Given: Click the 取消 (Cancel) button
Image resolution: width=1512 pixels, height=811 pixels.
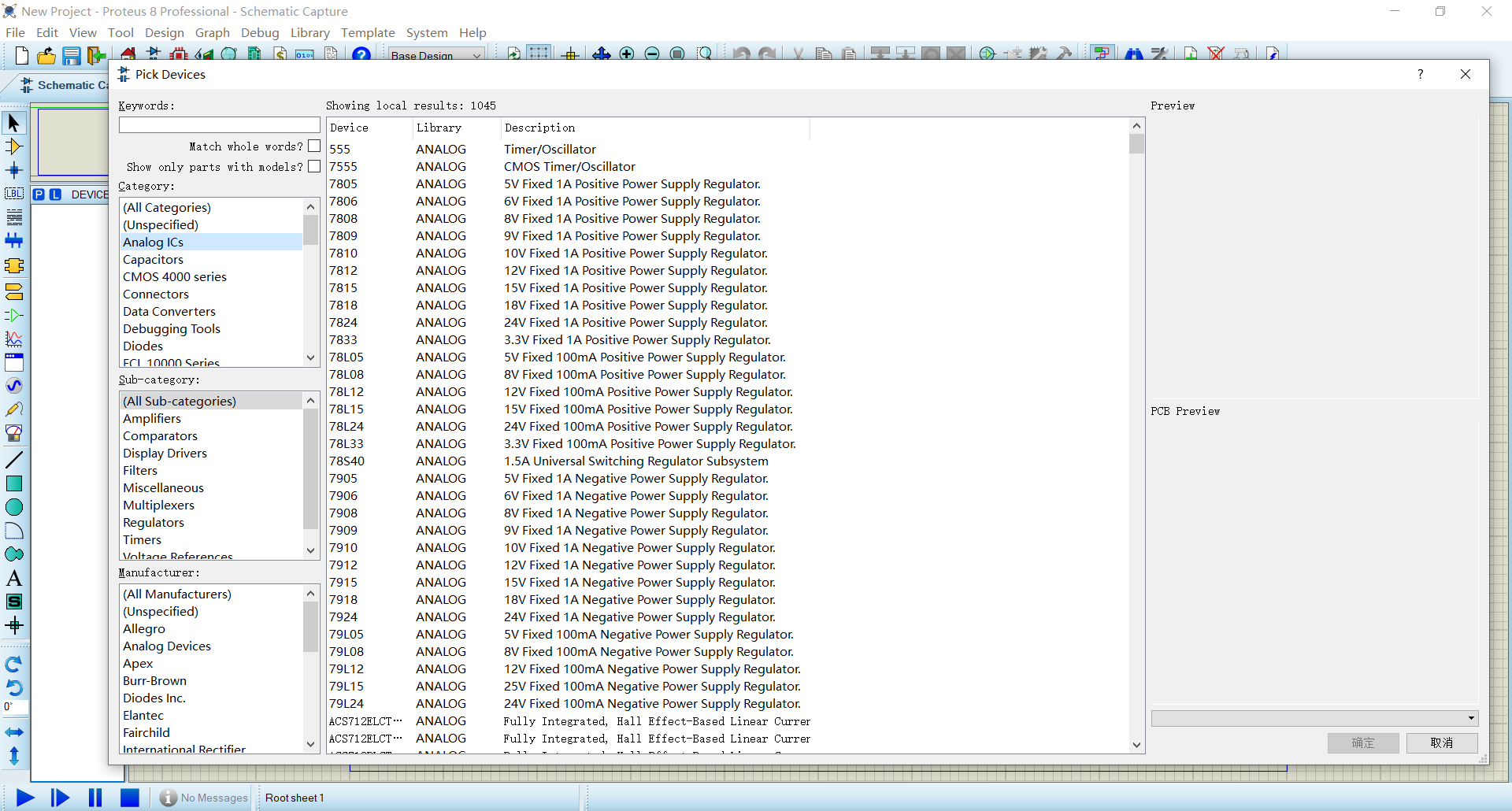Looking at the screenshot, I should [1442, 742].
